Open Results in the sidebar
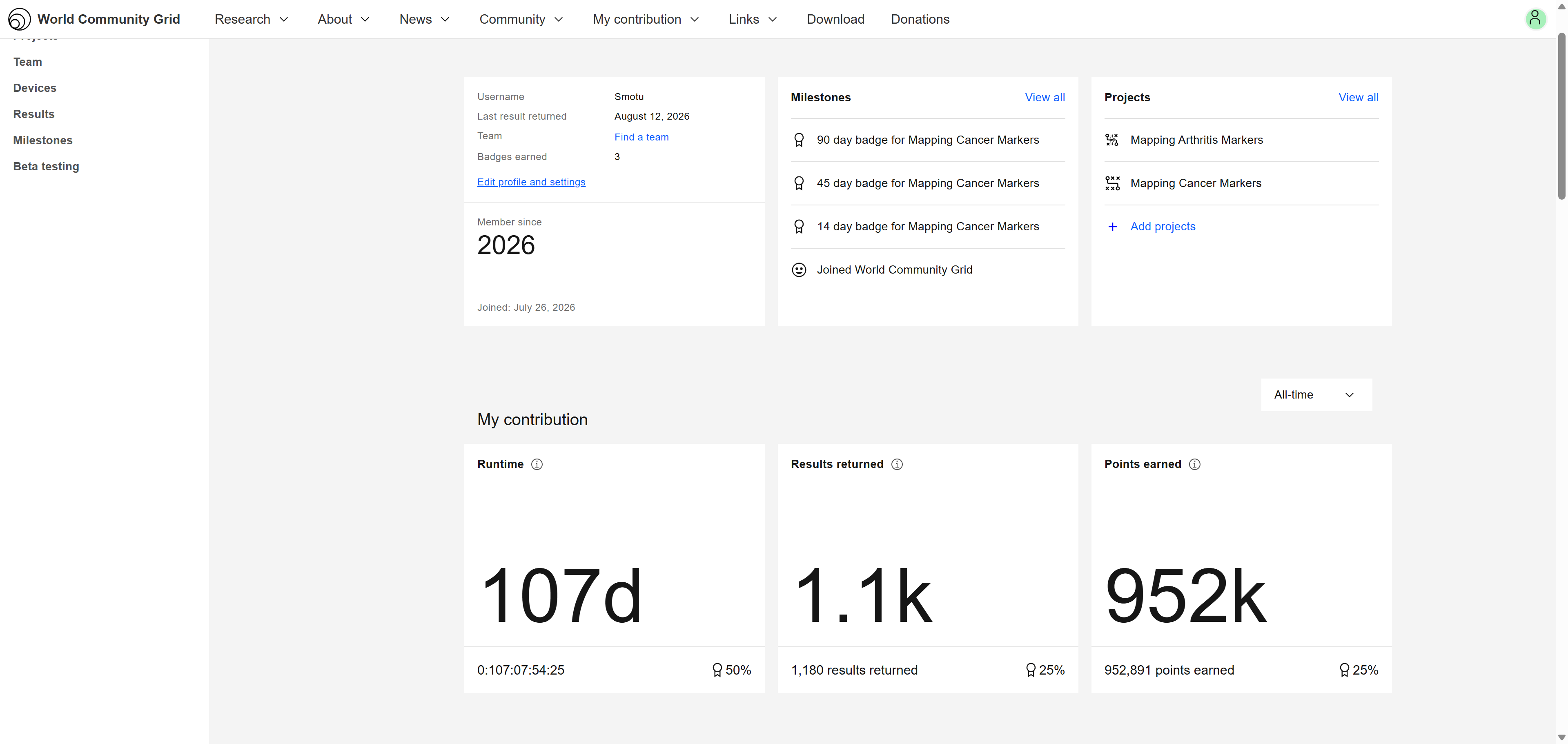Viewport: 1568px width, 744px height. pyautogui.click(x=33, y=114)
